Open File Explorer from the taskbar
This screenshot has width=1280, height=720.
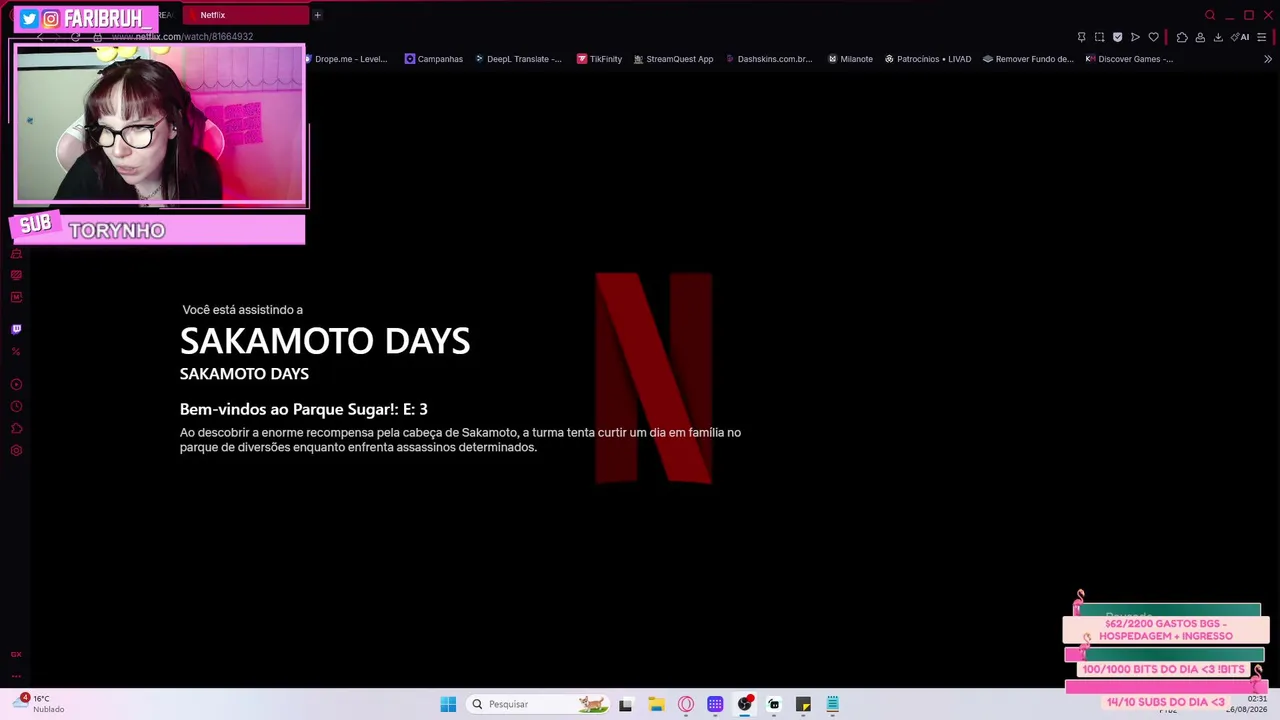point(656,704)
